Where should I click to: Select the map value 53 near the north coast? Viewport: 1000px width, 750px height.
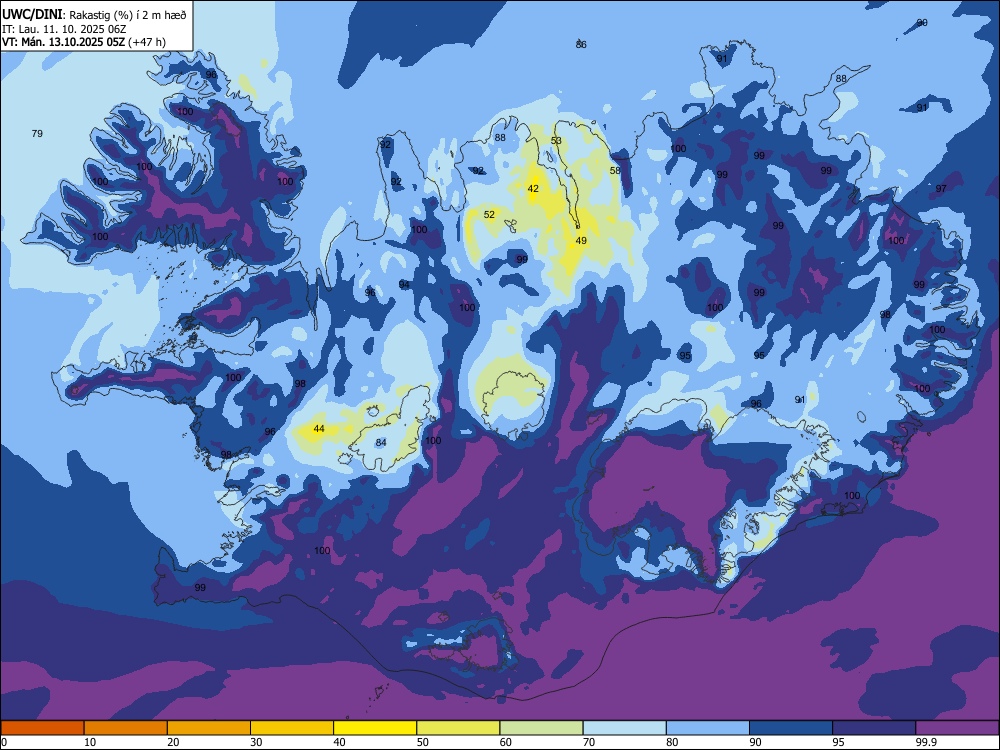point(556,140)
